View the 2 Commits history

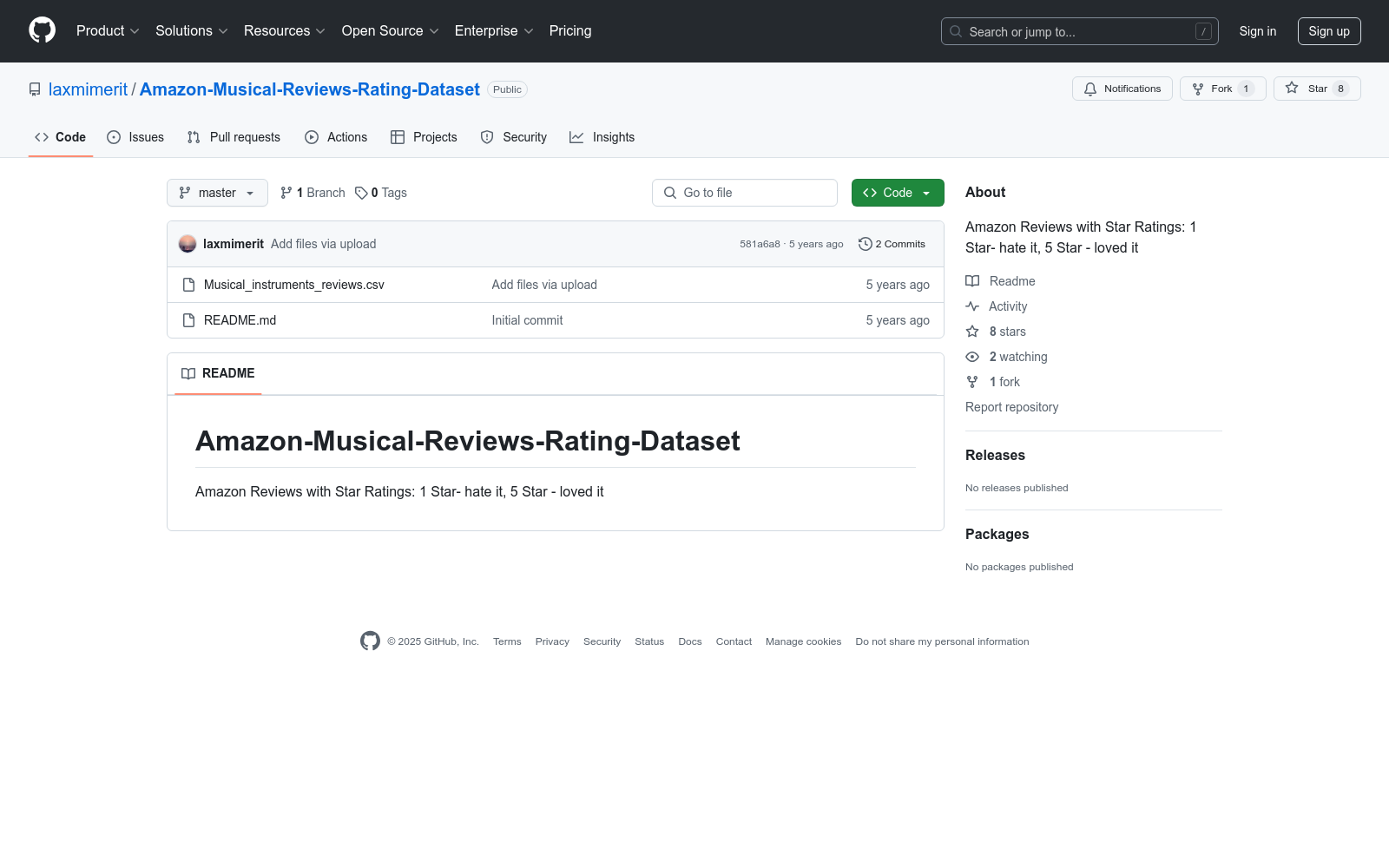click(x=892, y=244)
